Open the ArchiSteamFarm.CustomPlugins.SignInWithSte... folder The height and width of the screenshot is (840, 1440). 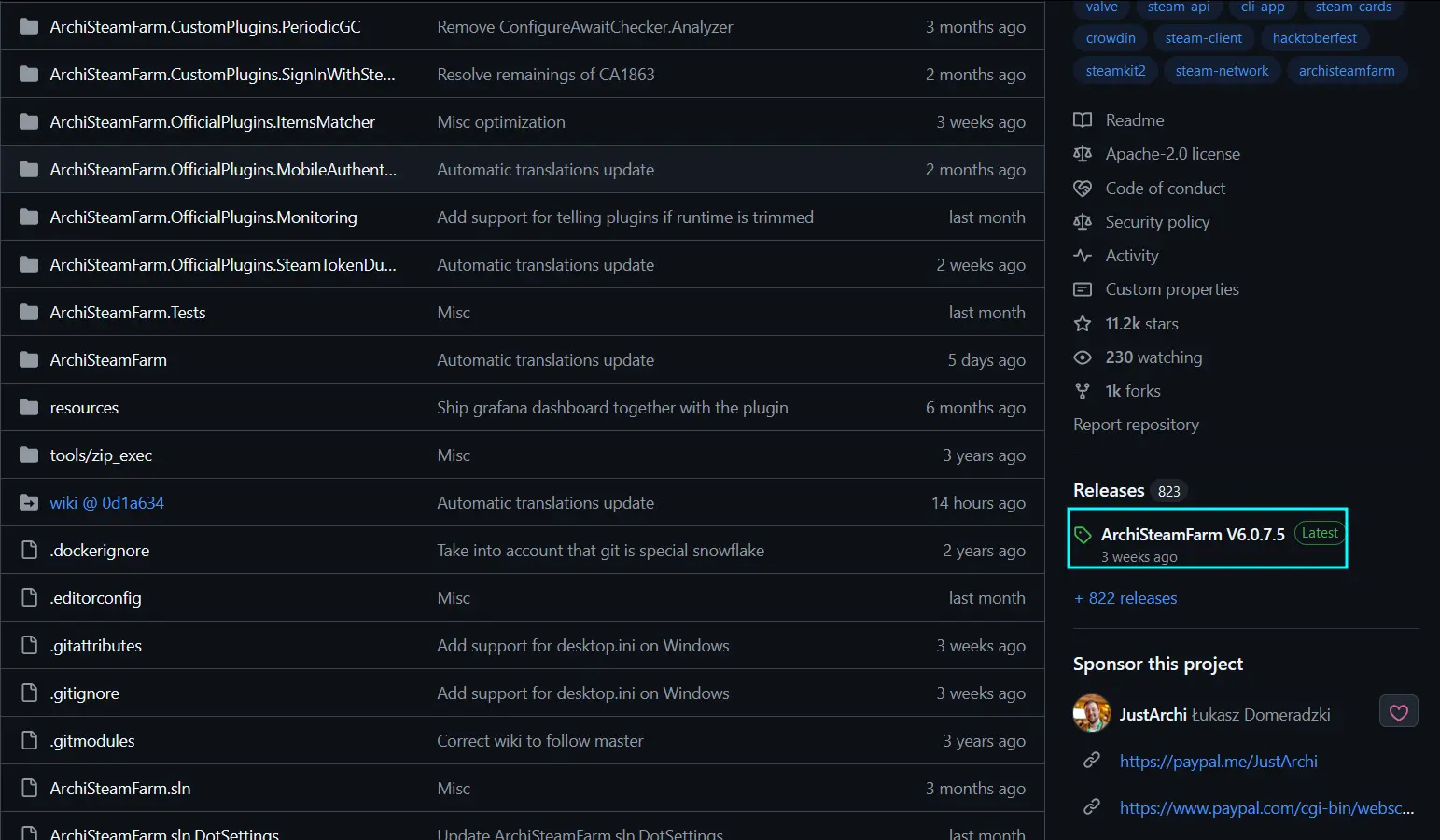[222, 75]
